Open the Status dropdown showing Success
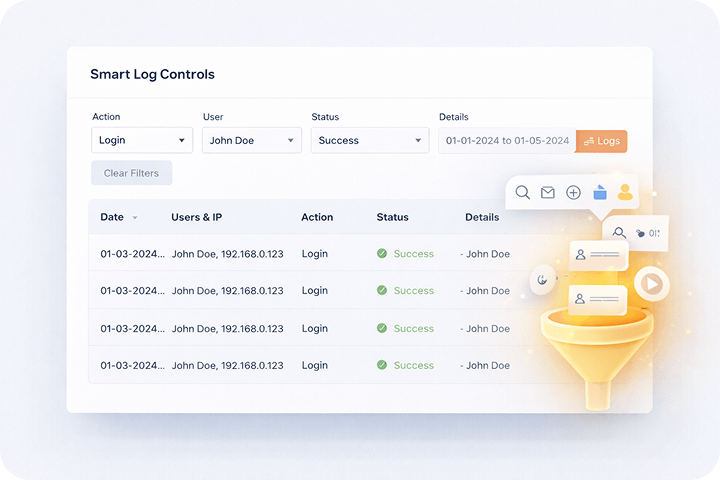 click(x=370, y=141)
